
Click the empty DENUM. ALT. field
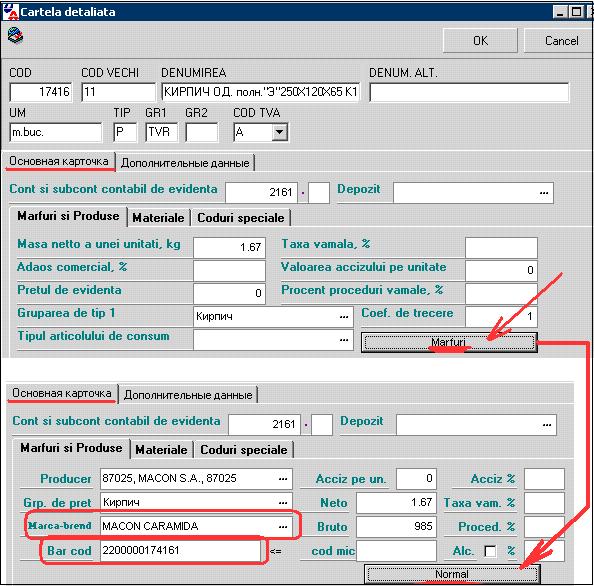[x=469, y=92]
